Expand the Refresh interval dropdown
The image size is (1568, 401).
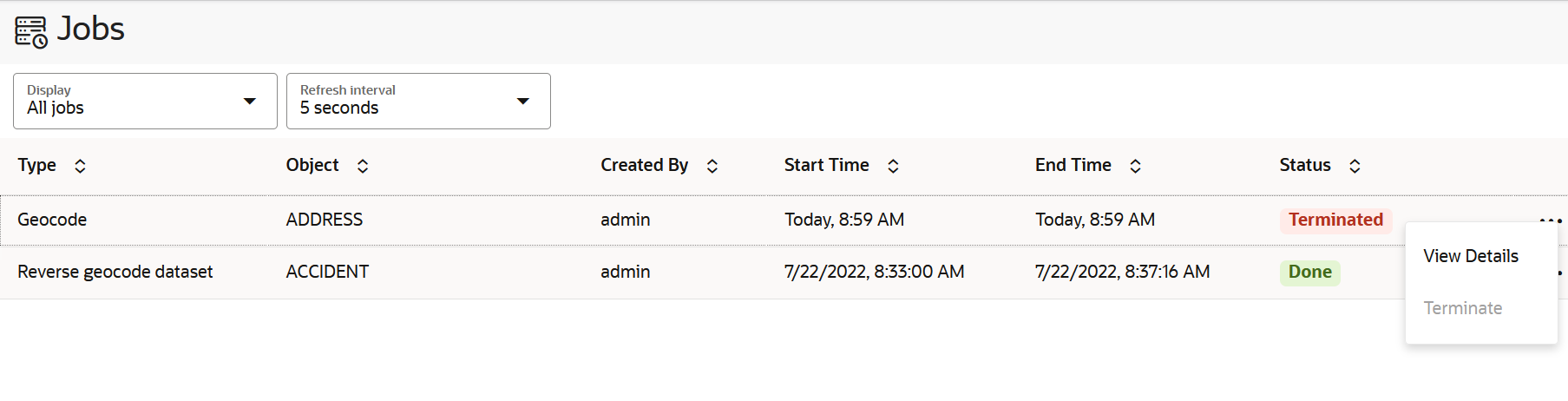(418, 102)
